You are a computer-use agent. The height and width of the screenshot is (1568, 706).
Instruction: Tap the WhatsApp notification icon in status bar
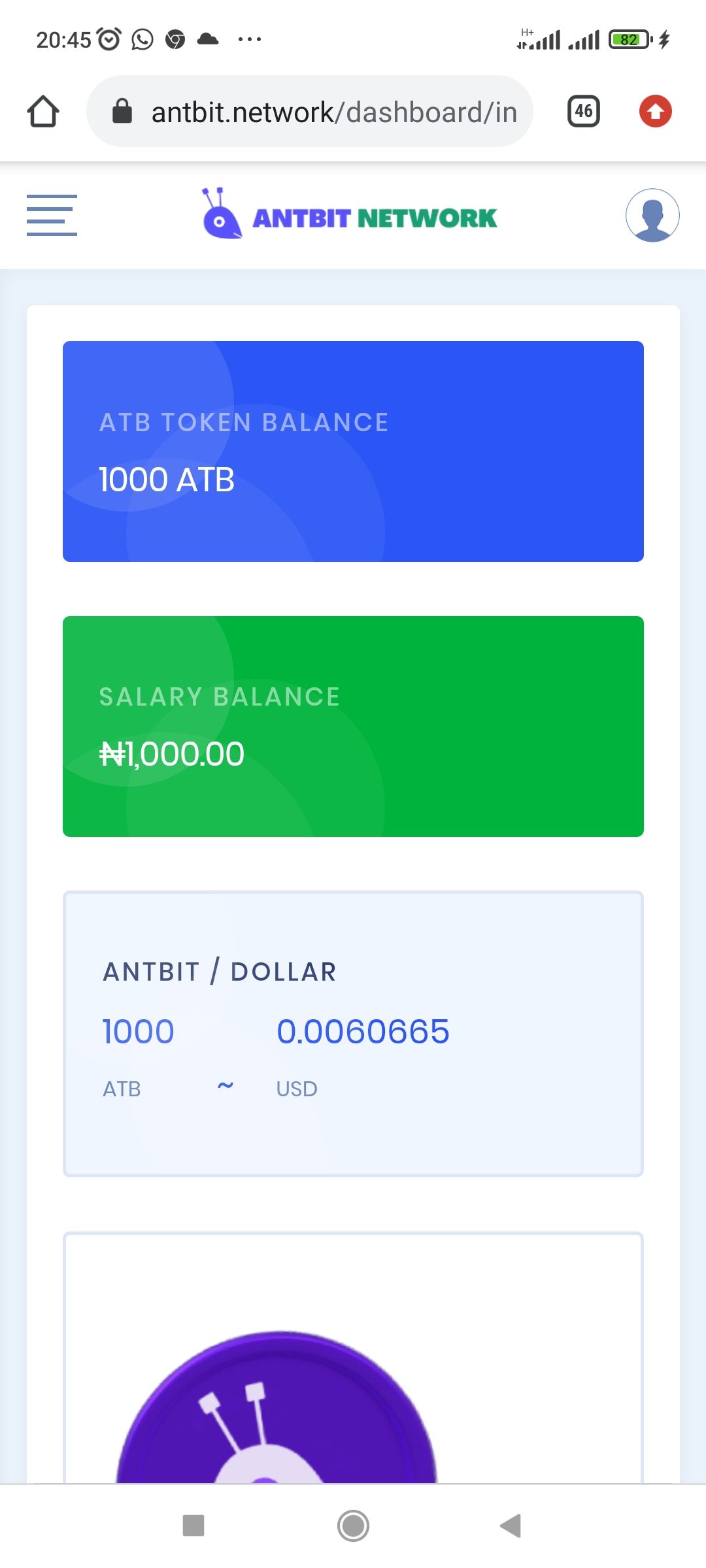[143, 40]
